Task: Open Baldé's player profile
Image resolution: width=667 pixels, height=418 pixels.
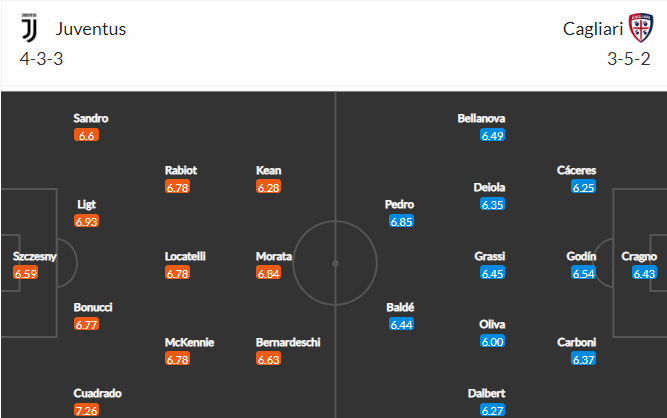Action: pyautogui.click(x=400, y=307)
